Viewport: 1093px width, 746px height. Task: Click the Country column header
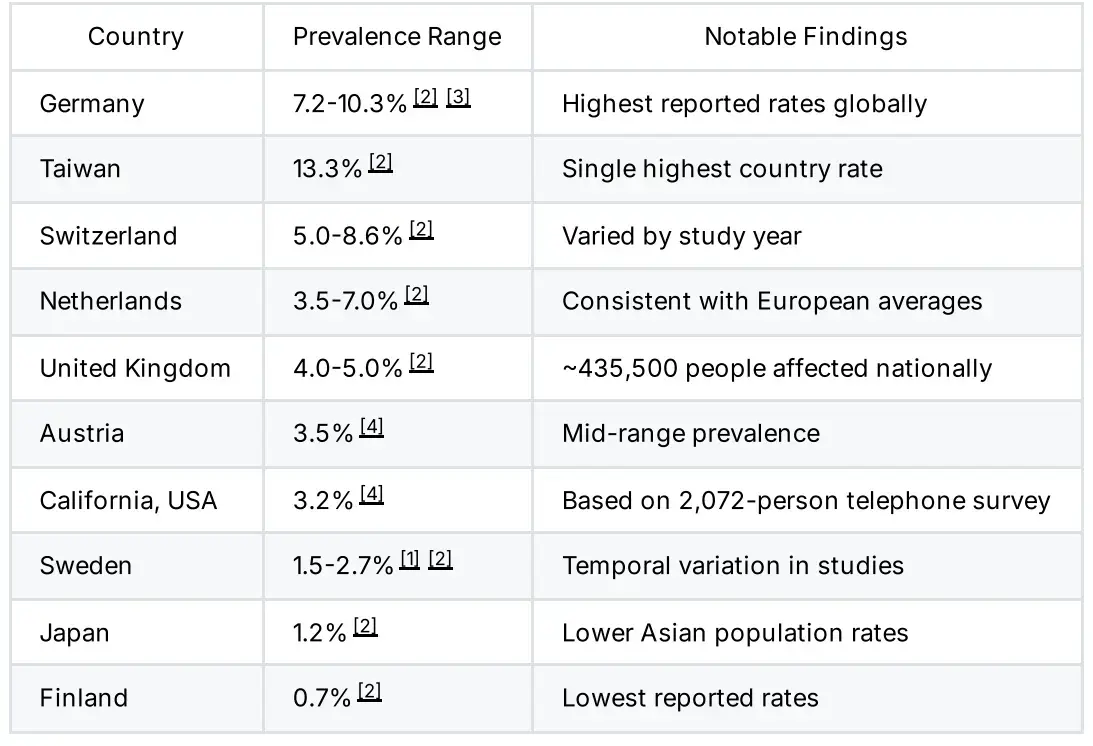point(136,37)
